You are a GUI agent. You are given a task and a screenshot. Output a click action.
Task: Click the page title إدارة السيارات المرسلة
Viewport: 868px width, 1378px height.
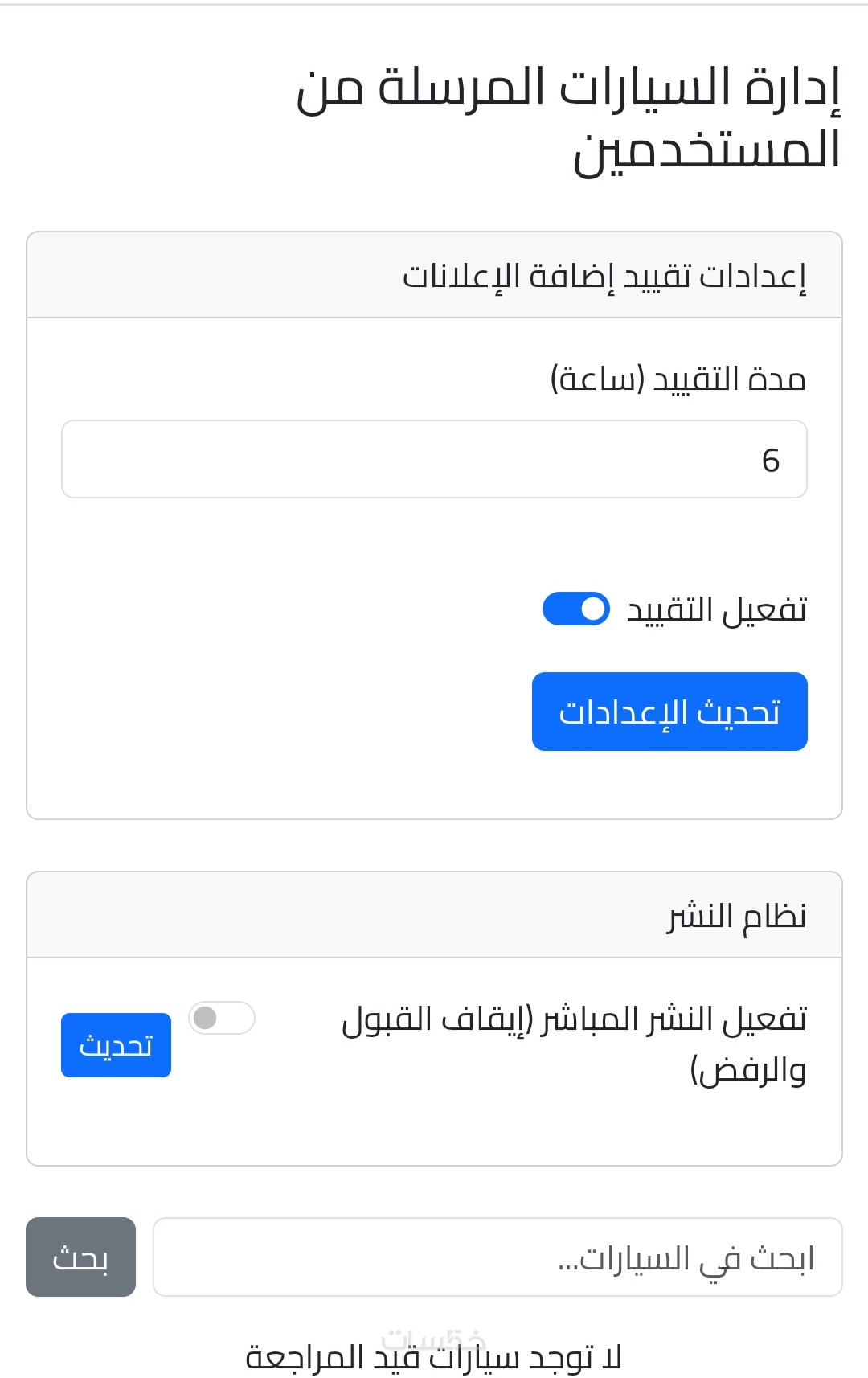567,87
